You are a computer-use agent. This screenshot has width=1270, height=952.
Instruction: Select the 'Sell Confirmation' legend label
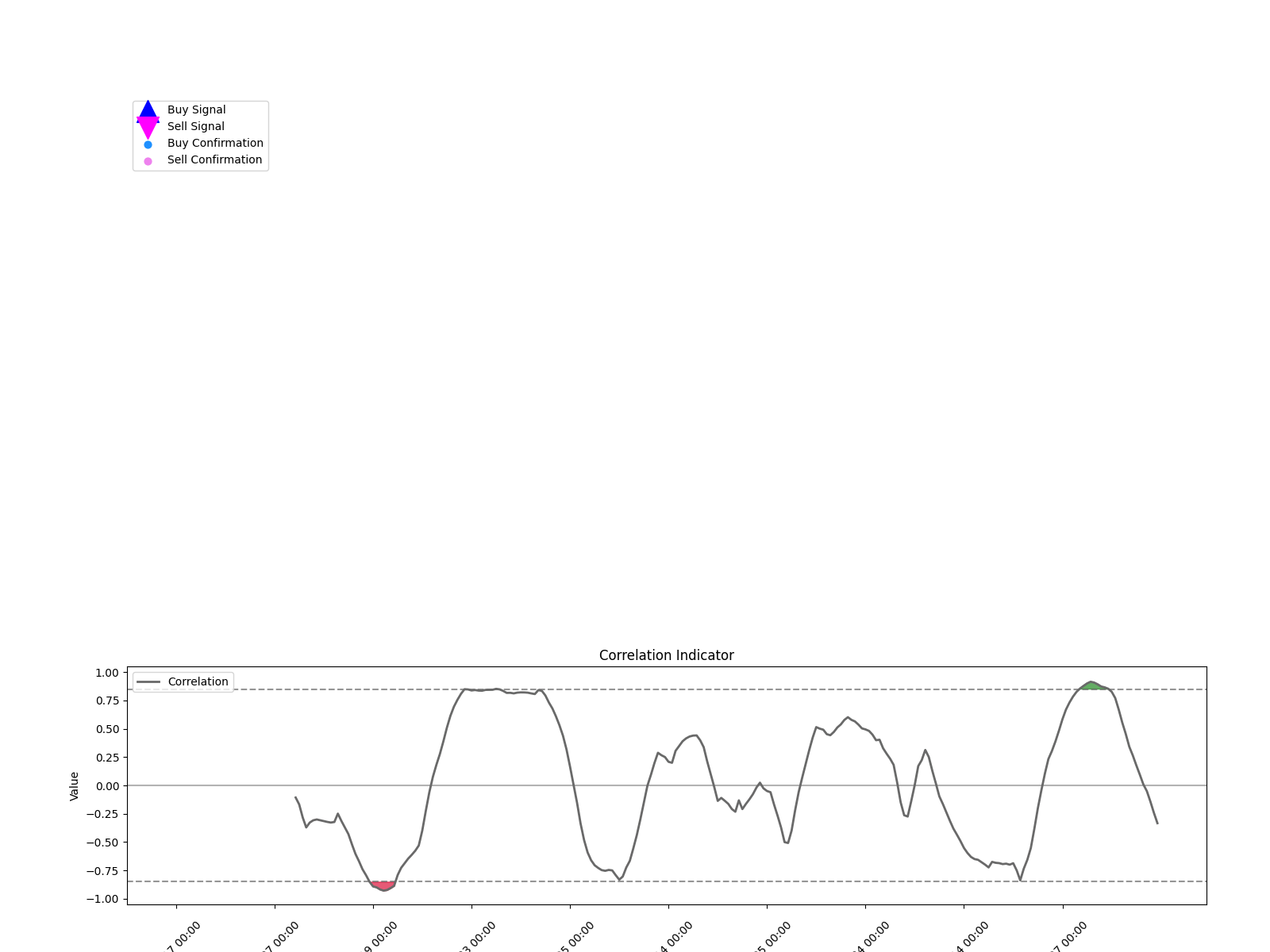point(214,160)
